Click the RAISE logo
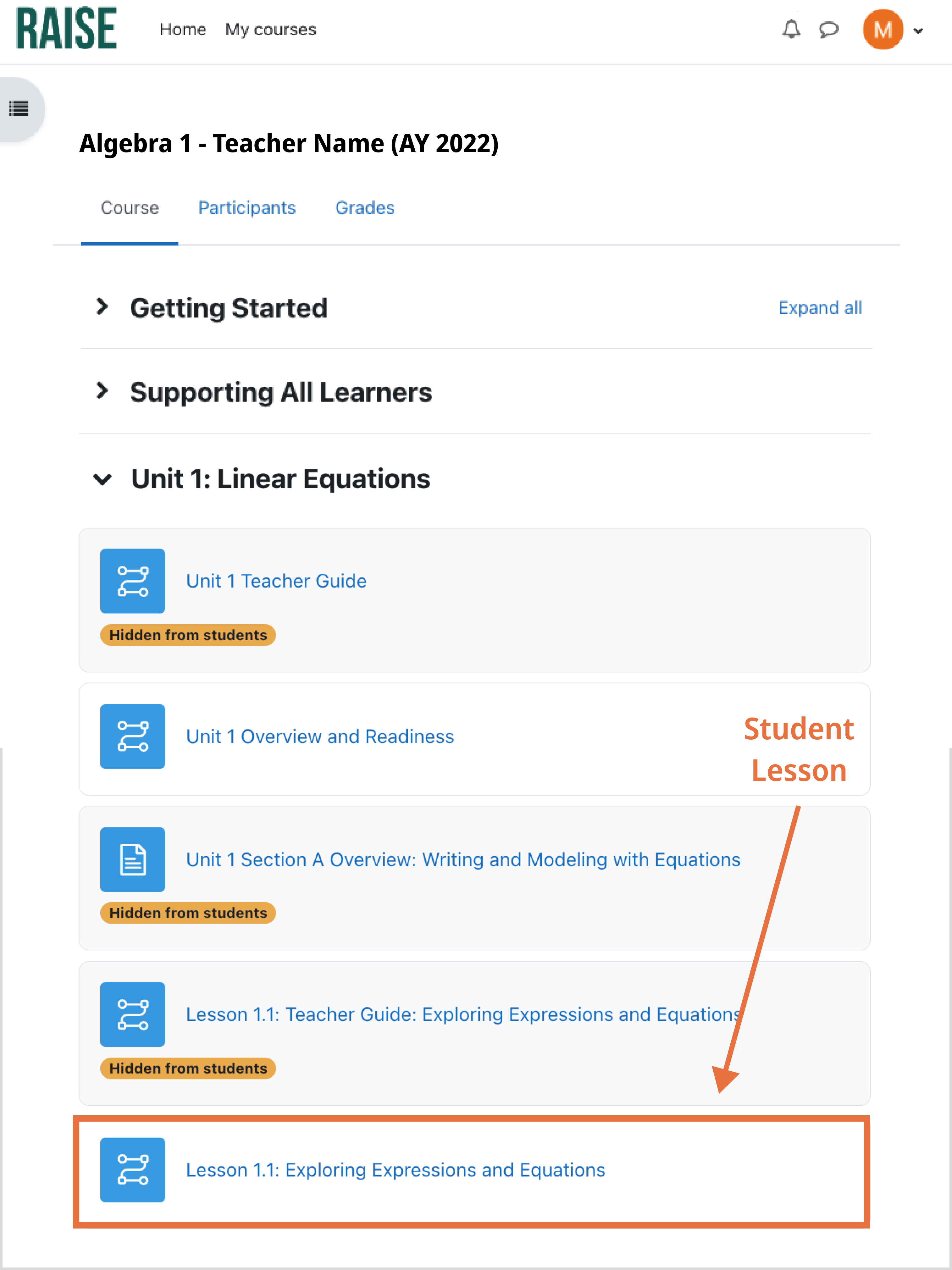This screenshot has height=1270, width=952. click(67, 29)
